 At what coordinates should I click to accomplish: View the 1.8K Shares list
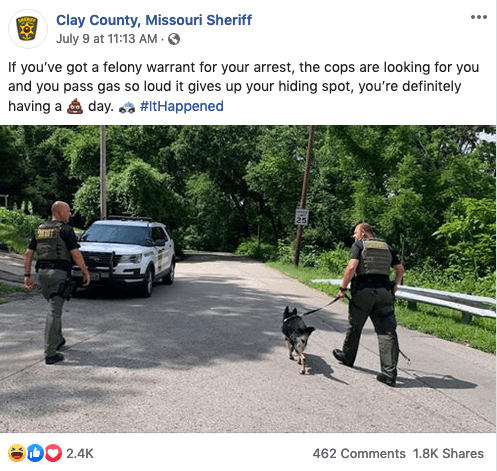pos(448,453)
